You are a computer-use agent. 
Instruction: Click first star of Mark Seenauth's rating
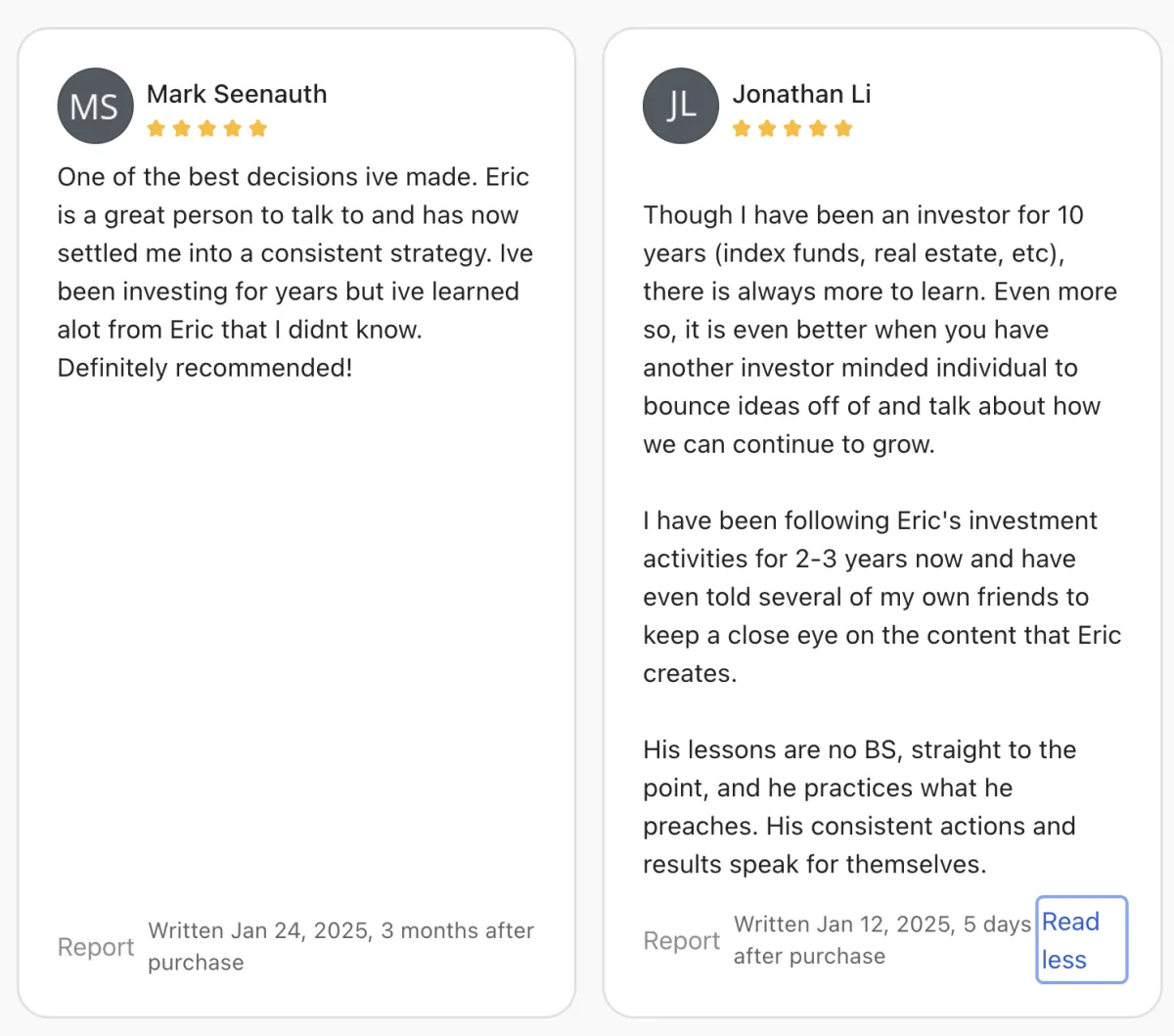[157, 128]
